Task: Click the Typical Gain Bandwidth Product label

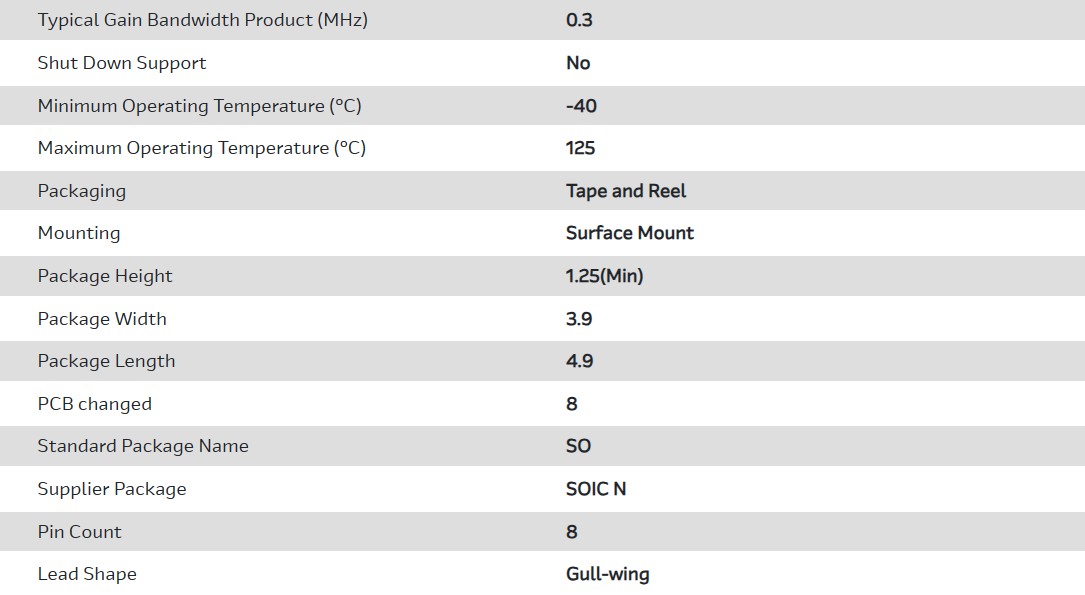Action: [202, 20]
